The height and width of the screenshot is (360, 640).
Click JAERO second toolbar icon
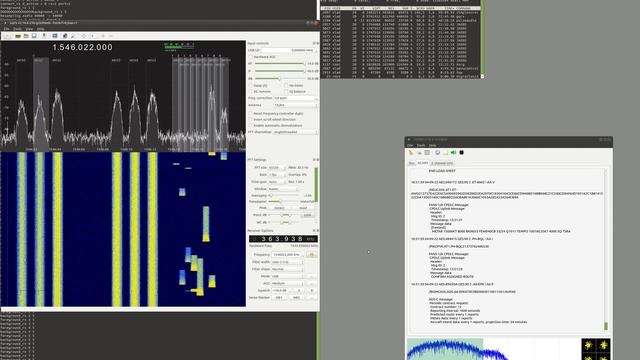tap(419, 153)
